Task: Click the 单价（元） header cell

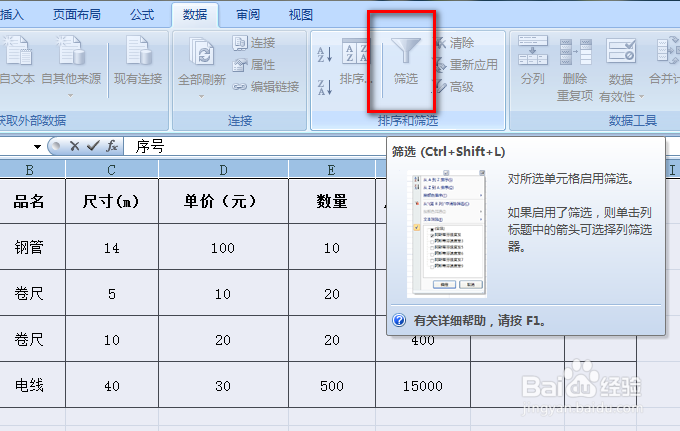Action: 223,201
